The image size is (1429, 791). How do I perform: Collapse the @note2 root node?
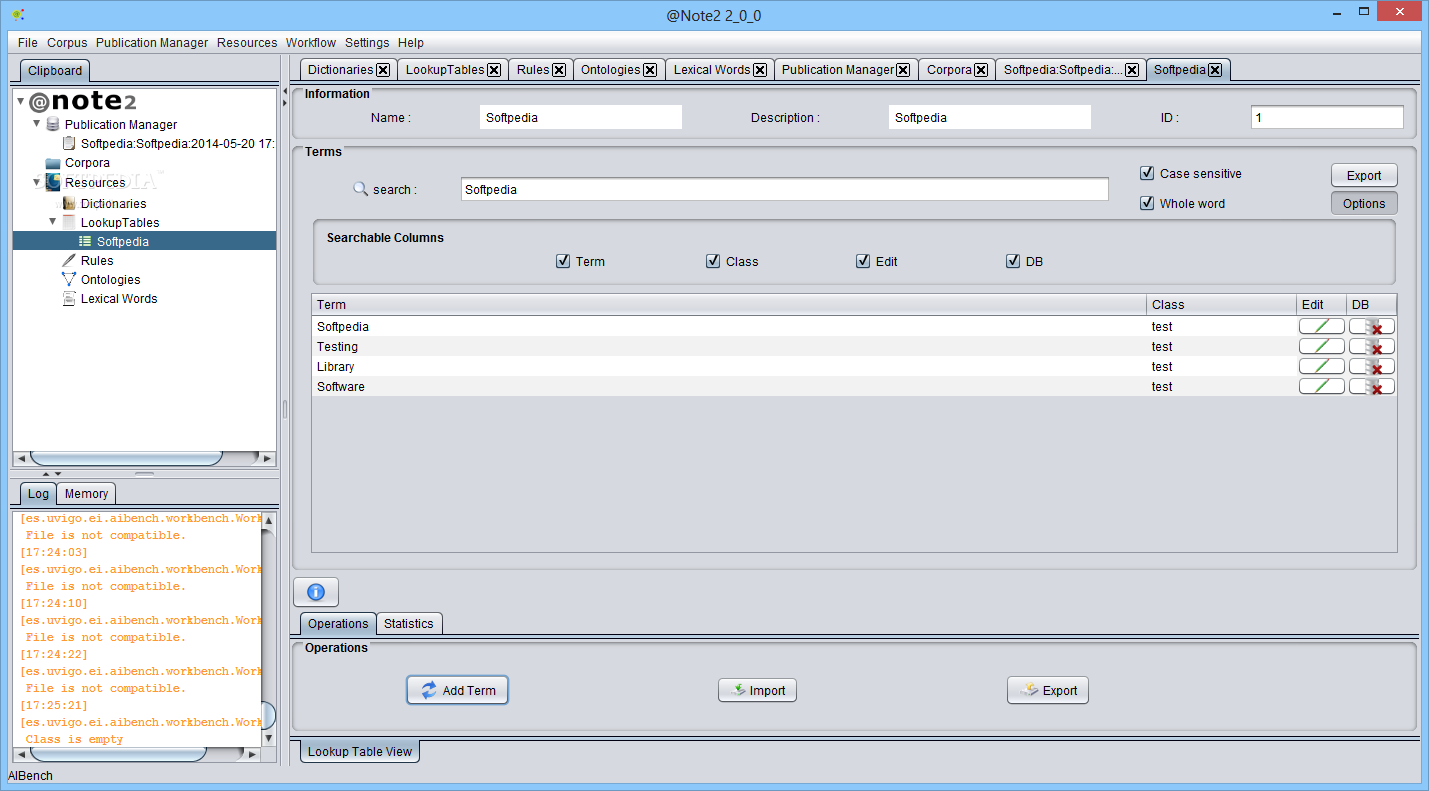pyautogui.click(x=21, y=101)
